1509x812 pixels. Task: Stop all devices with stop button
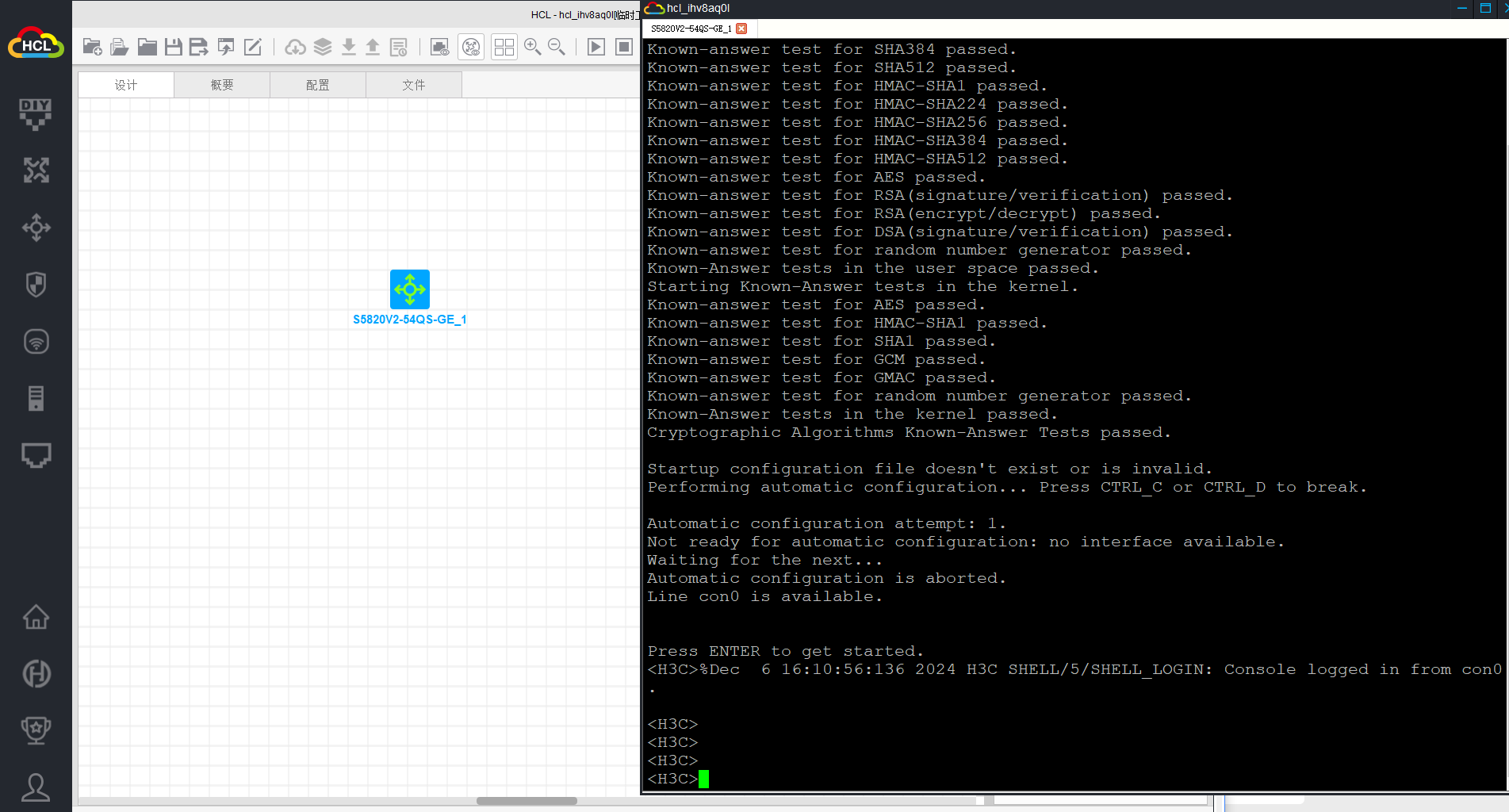click(x=624, y=47)
